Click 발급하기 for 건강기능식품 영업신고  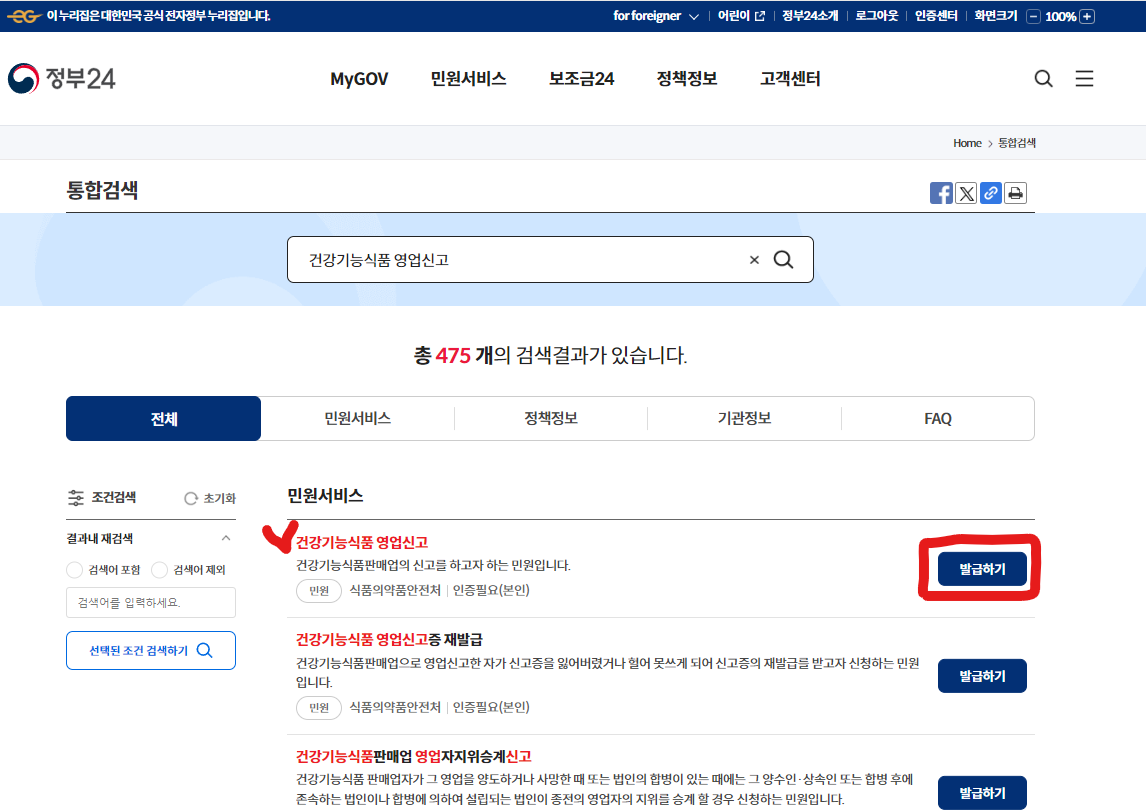[981, 568]
